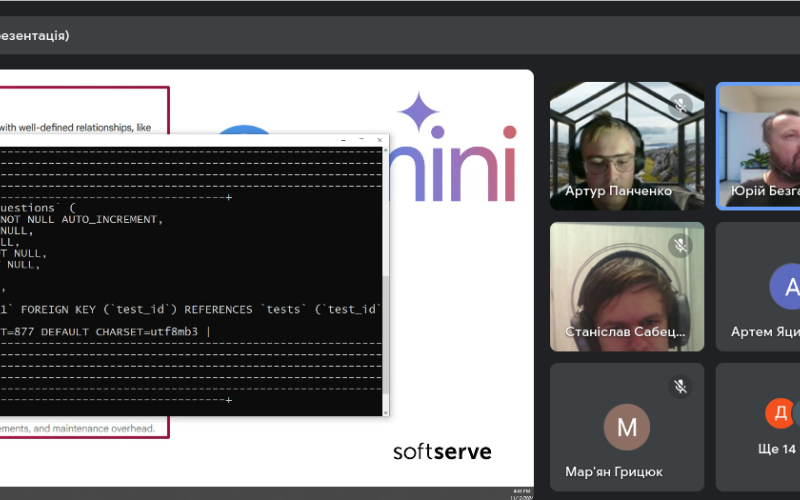800x500 pixels.
Task: Click the Gemini star logo on slide
Action: (419, 112)
